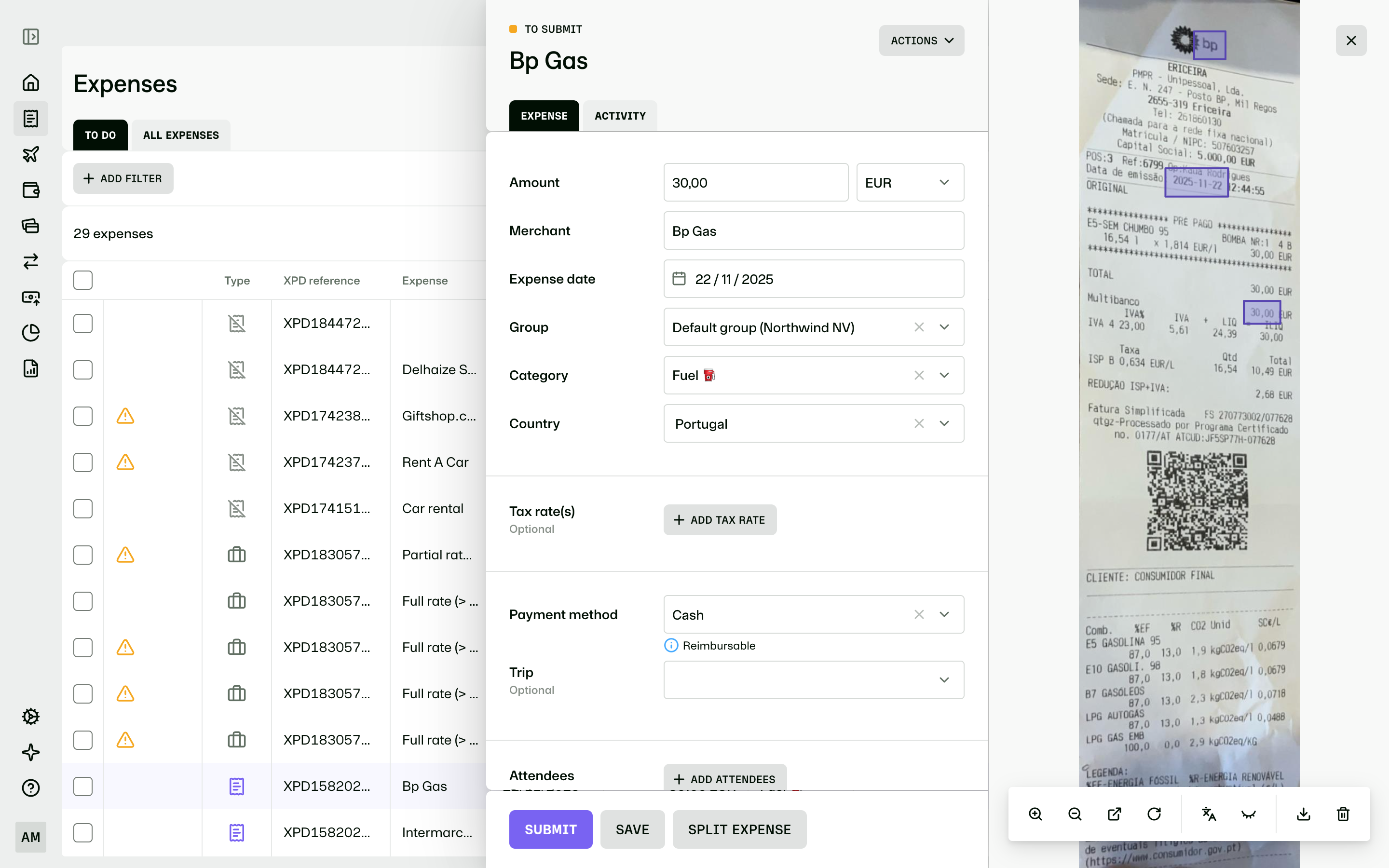Click into the Merchant input field
The image size is (1389, 868).
click(x=814, y=231)
